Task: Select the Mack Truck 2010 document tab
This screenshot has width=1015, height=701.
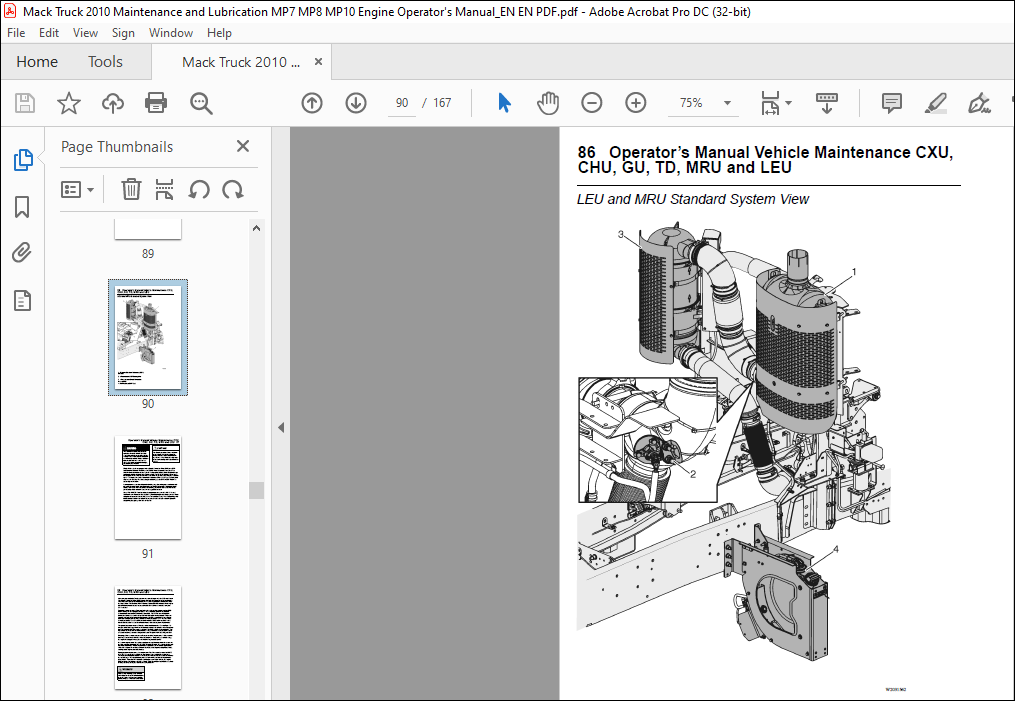Action: (x=241, y=62)
